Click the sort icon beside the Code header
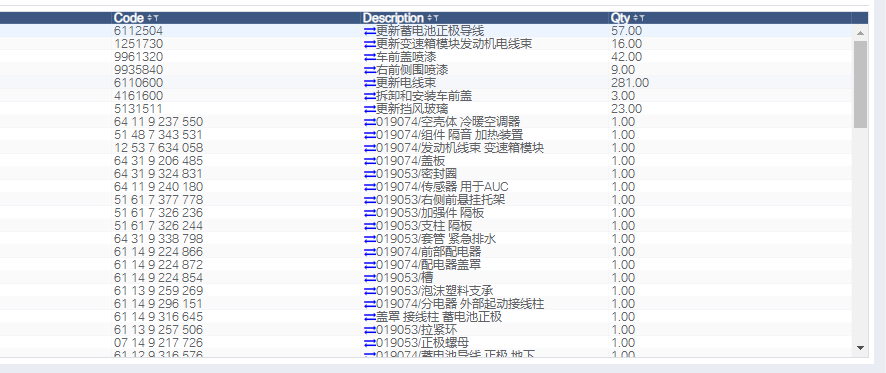Viewport: 886px width, 373px height. 149,19
